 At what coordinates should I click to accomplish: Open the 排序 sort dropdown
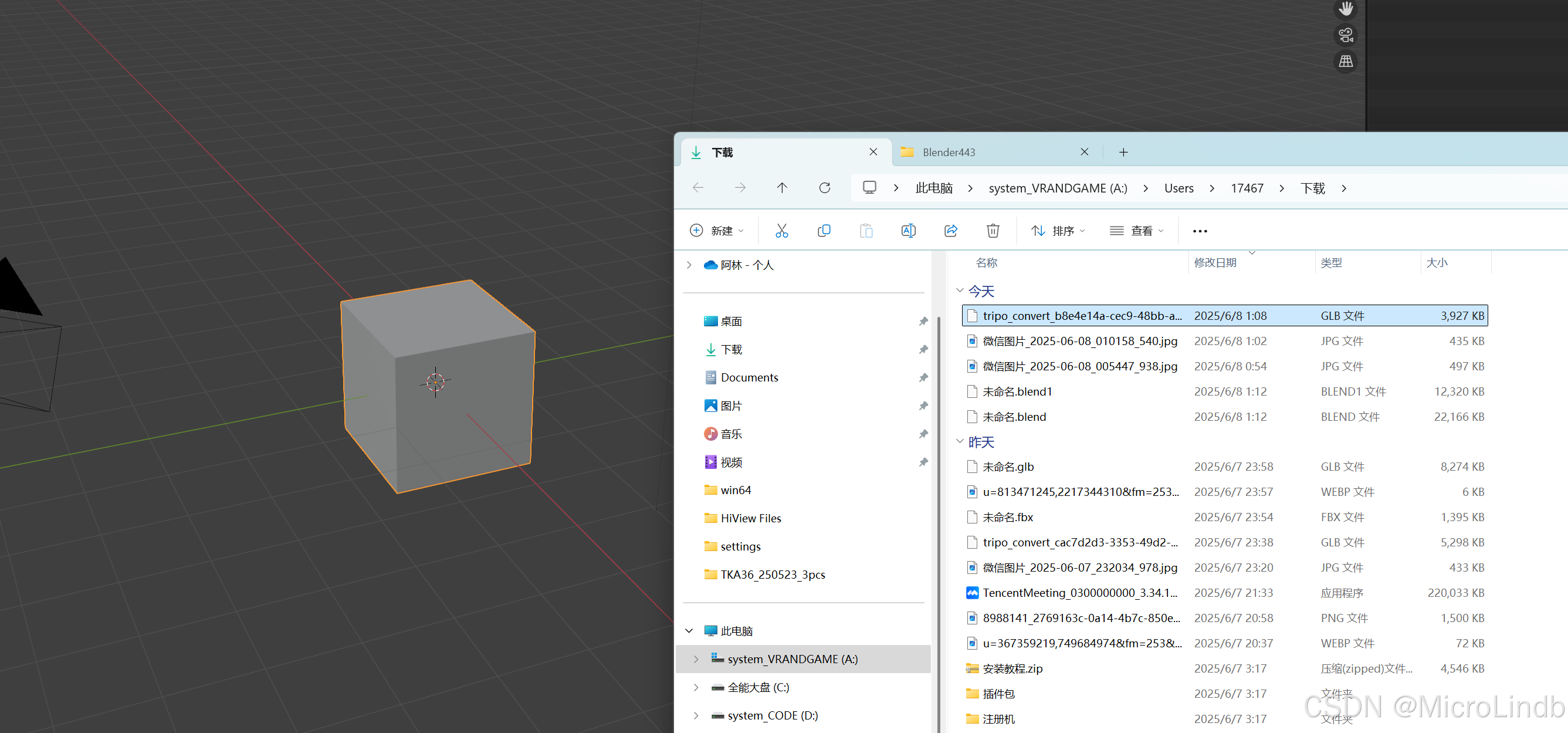pyautogui.click(x=1058, y=231)
